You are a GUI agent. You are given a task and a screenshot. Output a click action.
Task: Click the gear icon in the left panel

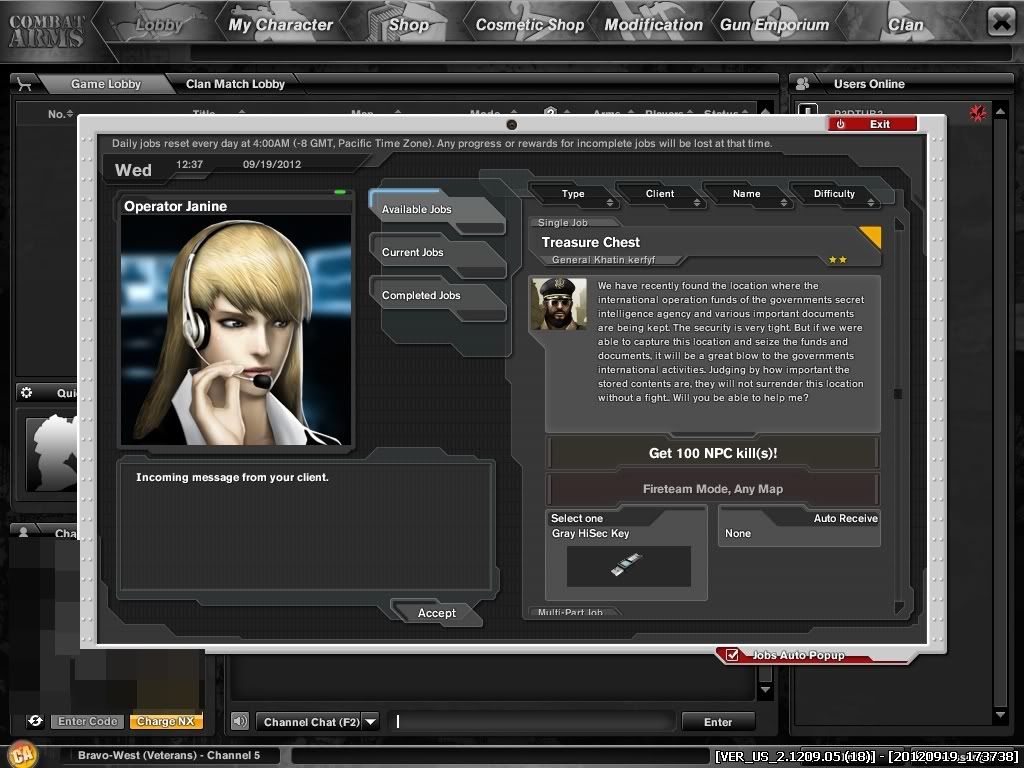(x=27, y=393)
